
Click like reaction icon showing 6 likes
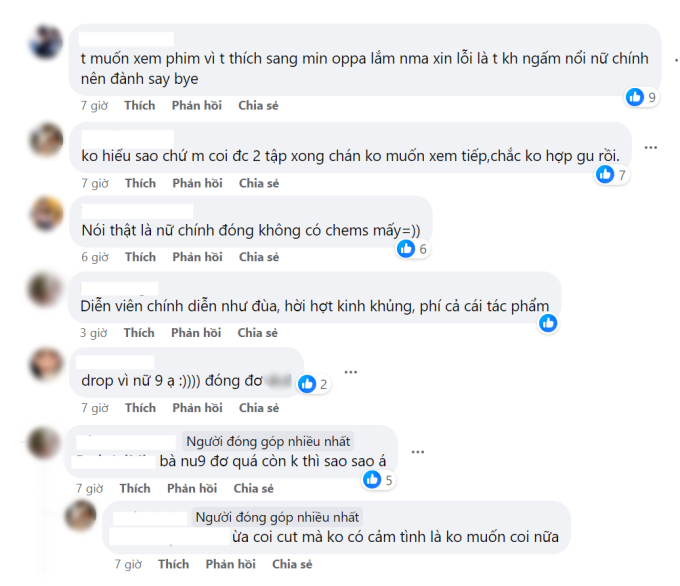point(406,249)
